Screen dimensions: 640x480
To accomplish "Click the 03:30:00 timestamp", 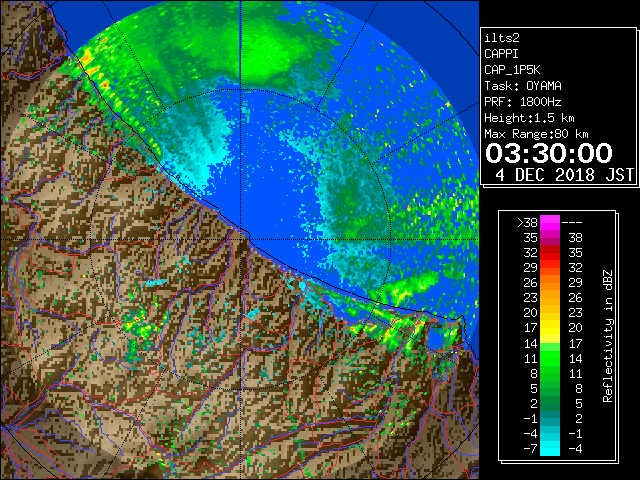I will [549, 153].
